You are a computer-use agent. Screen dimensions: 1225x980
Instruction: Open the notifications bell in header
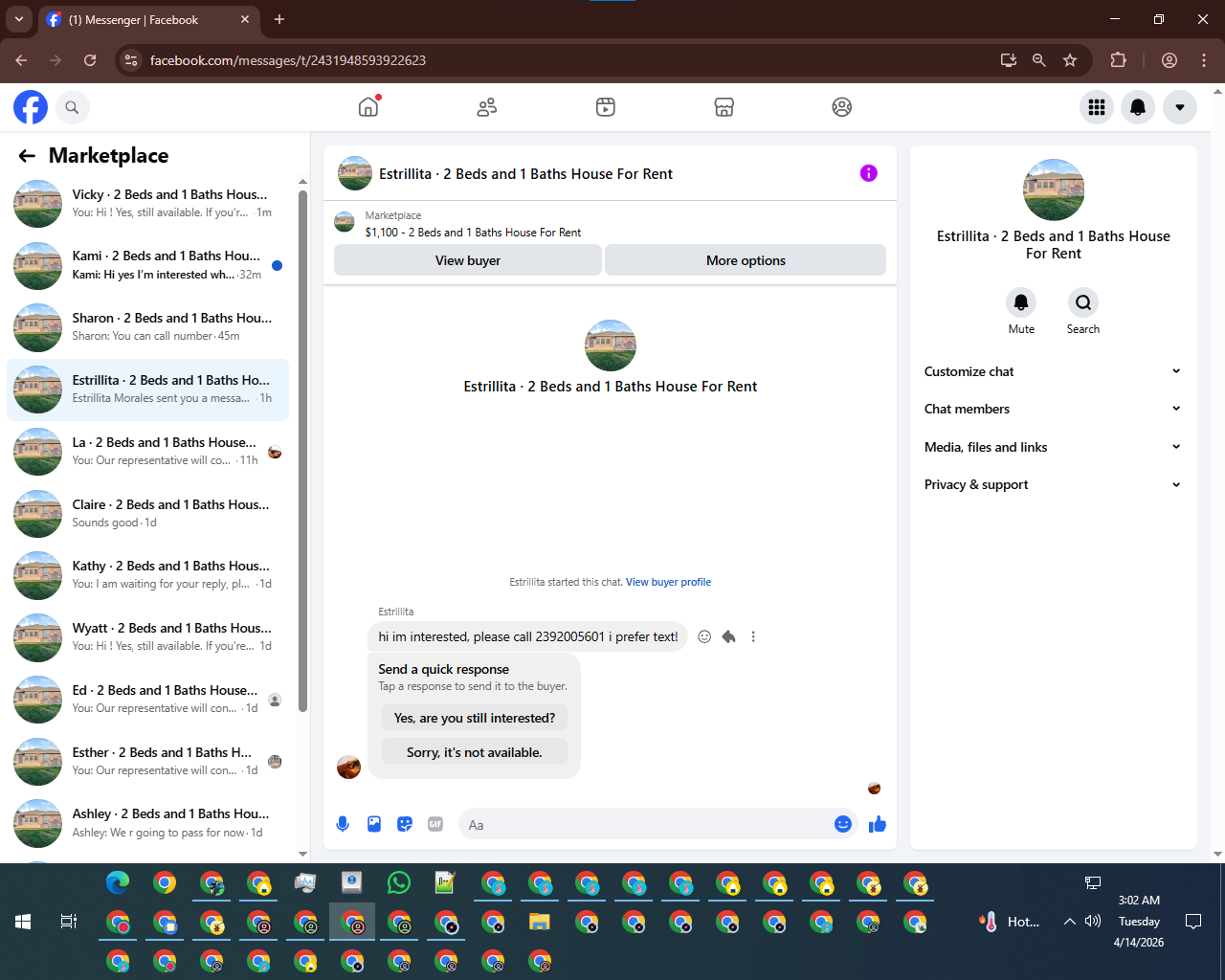pos(1138,107)
